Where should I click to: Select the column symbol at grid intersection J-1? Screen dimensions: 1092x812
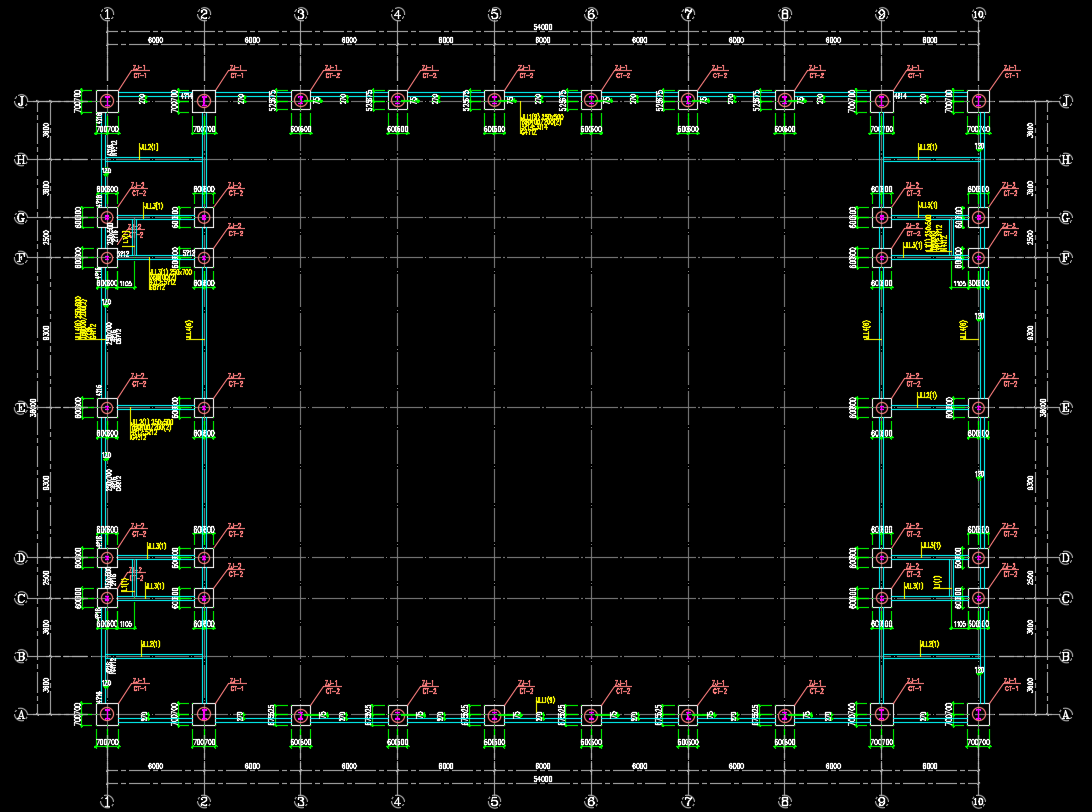click(107, 101)
